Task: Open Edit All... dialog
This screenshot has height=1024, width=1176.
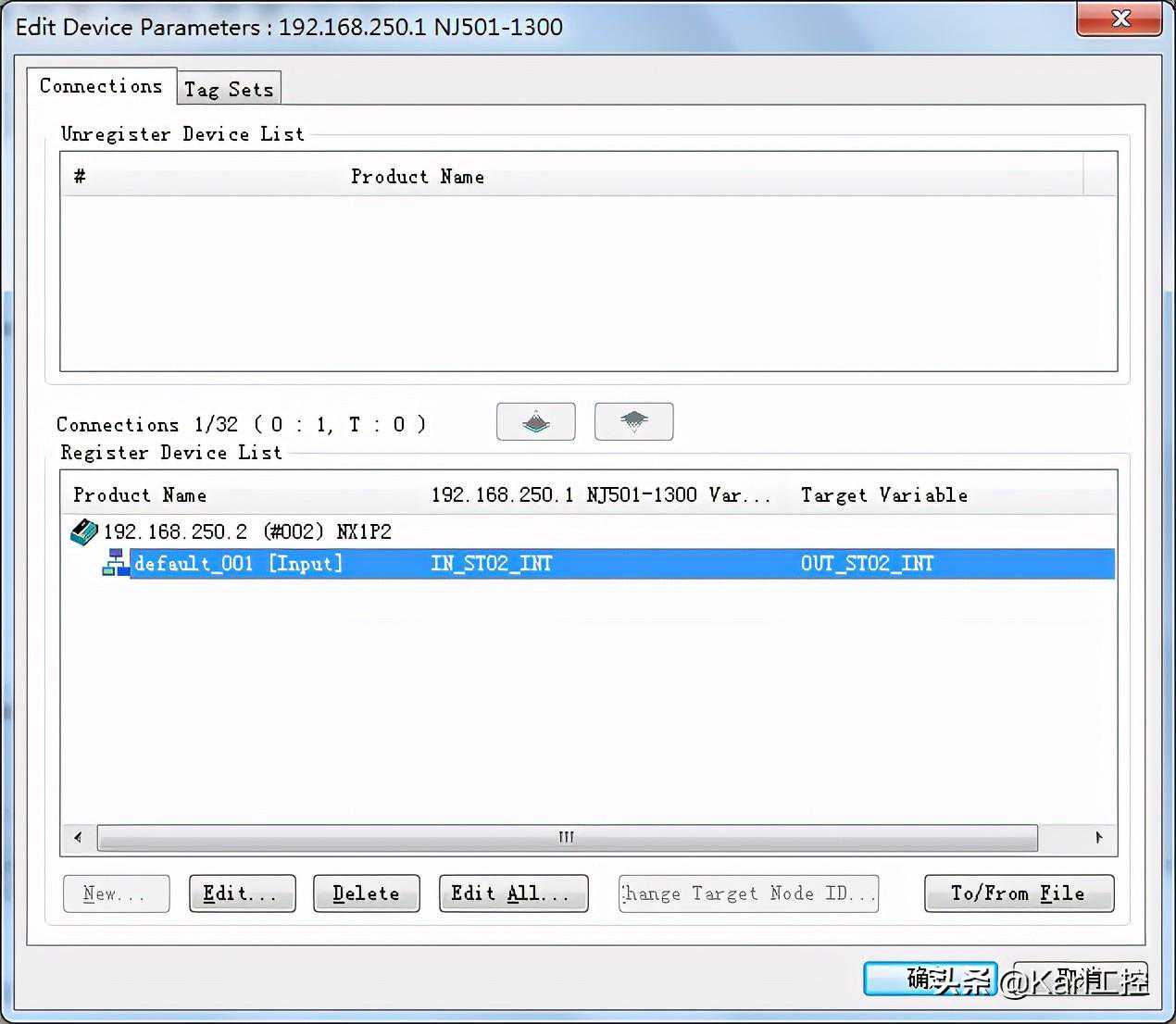Action: click(x=513, y=893)
